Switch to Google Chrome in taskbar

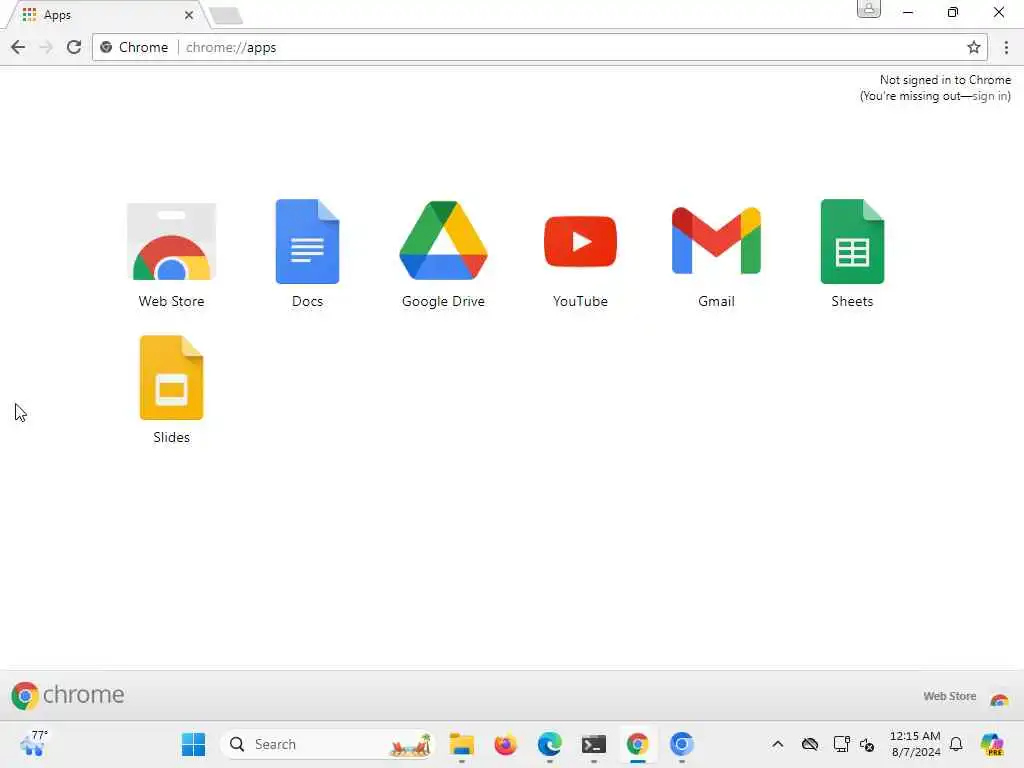637,744
